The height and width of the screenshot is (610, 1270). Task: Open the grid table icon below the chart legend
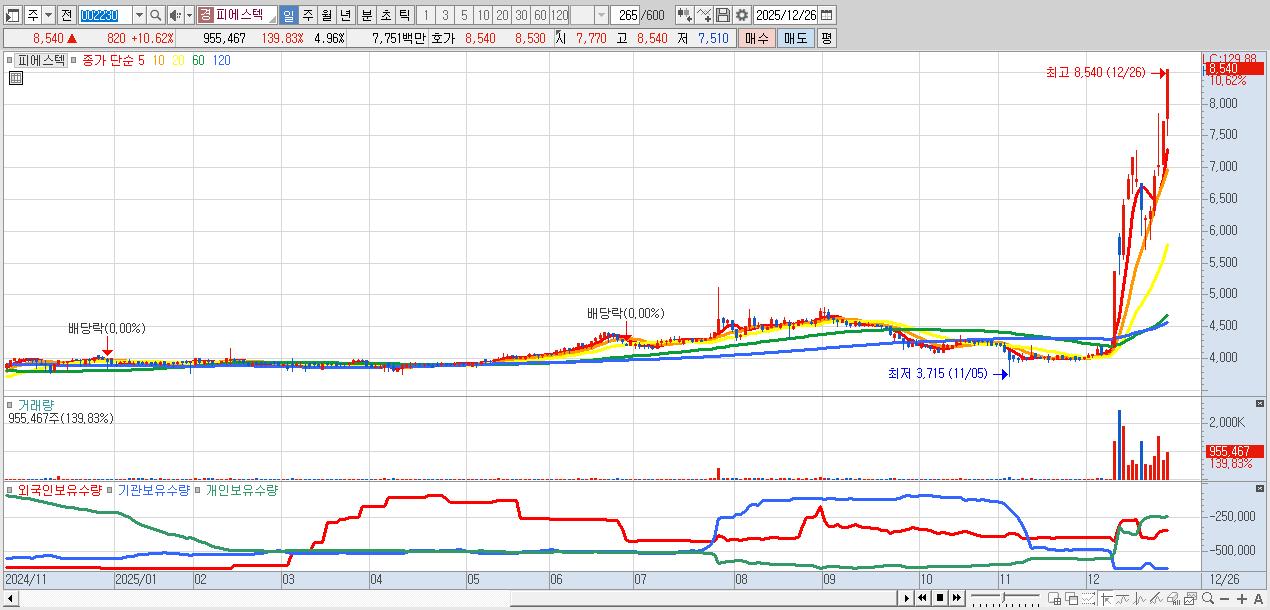click(16, 78)
